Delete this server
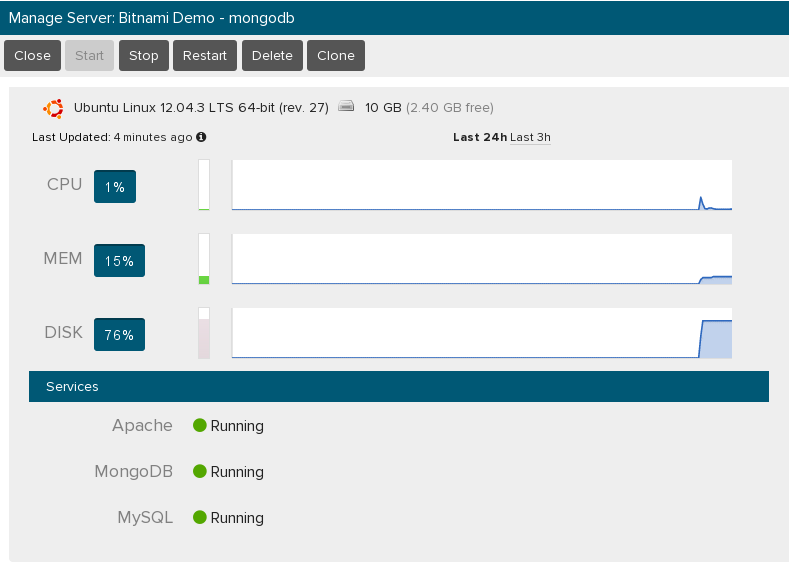The image size is (789, 566). (272, 55)
